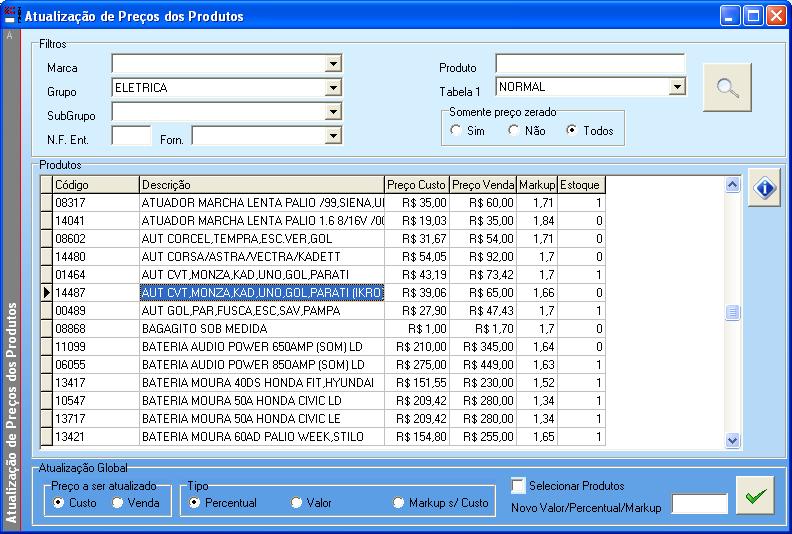Open the Tabela 1 dropdown showing NORMAL
The image size is (792, 534).
(x=677, y=88)
